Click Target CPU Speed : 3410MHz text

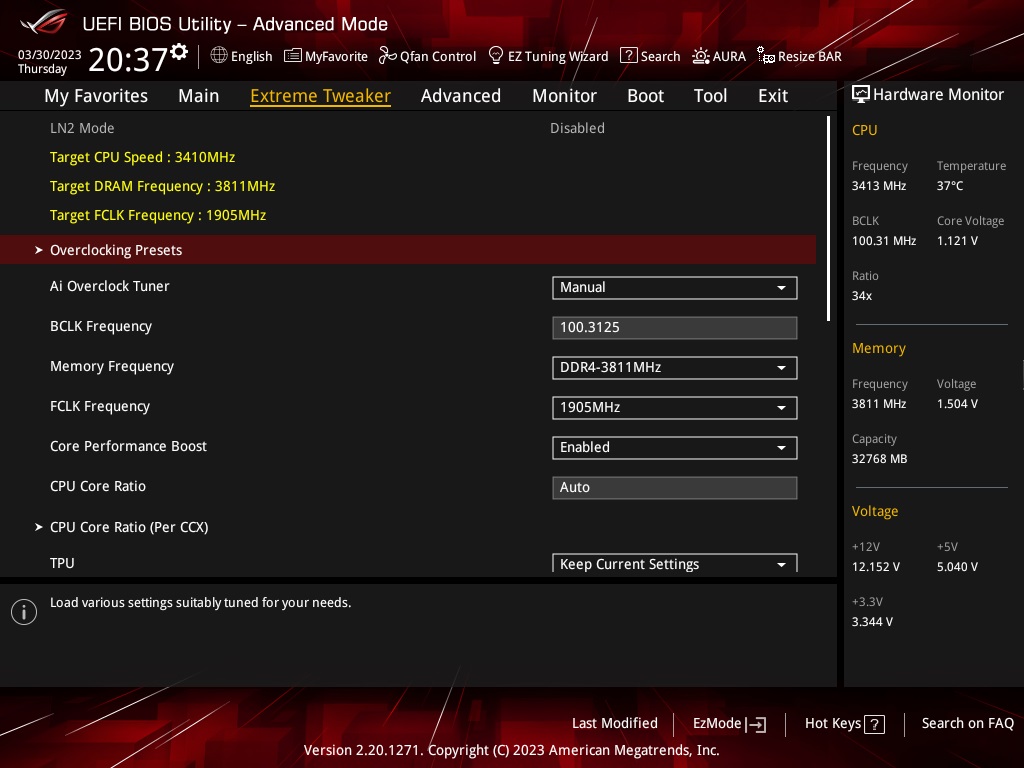(x=142, y=157)
